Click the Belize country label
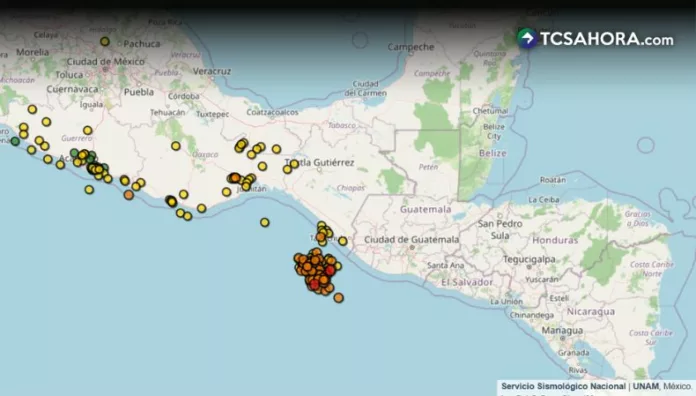 click(493, 153)
